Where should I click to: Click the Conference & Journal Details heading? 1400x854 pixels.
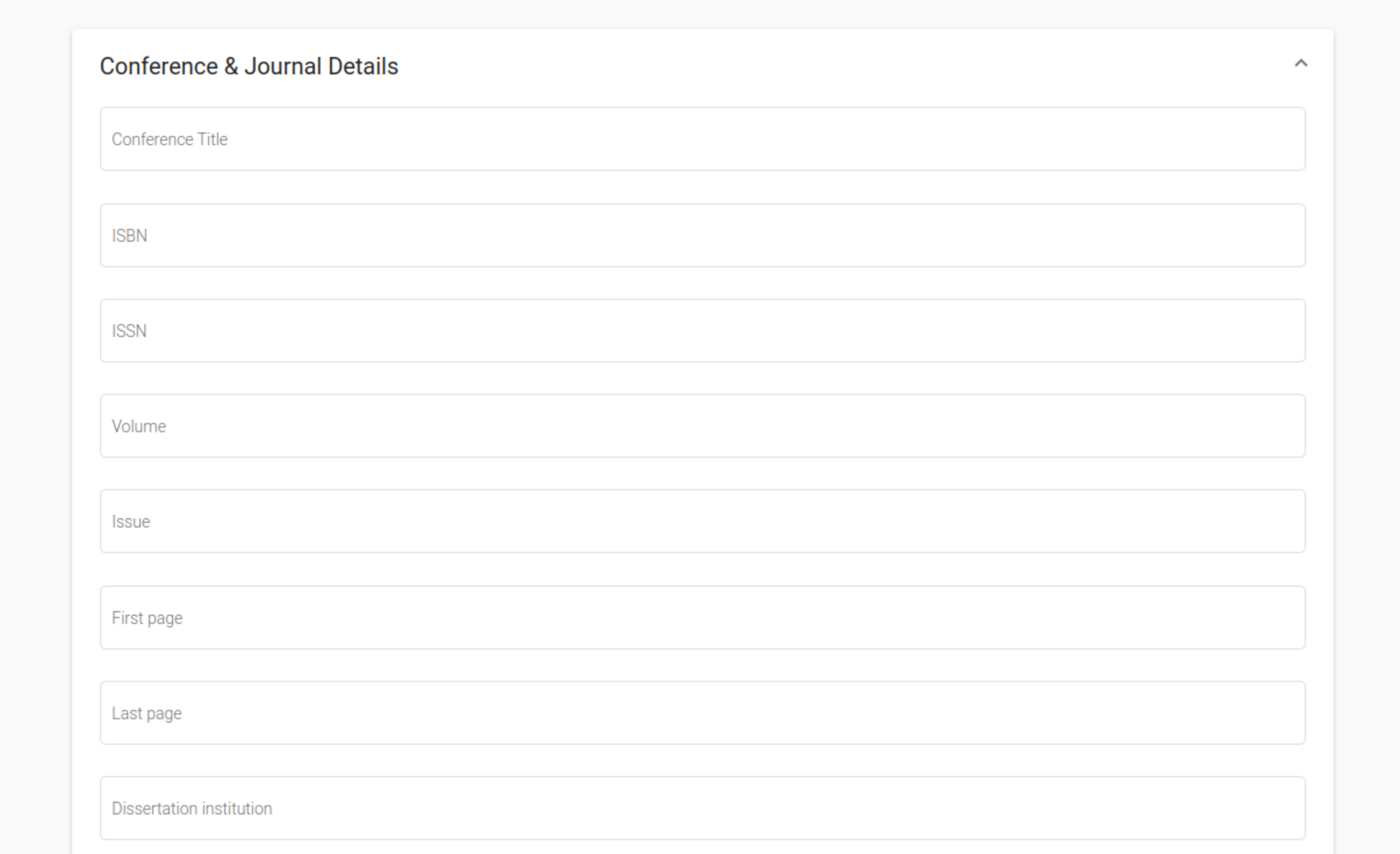249,66
